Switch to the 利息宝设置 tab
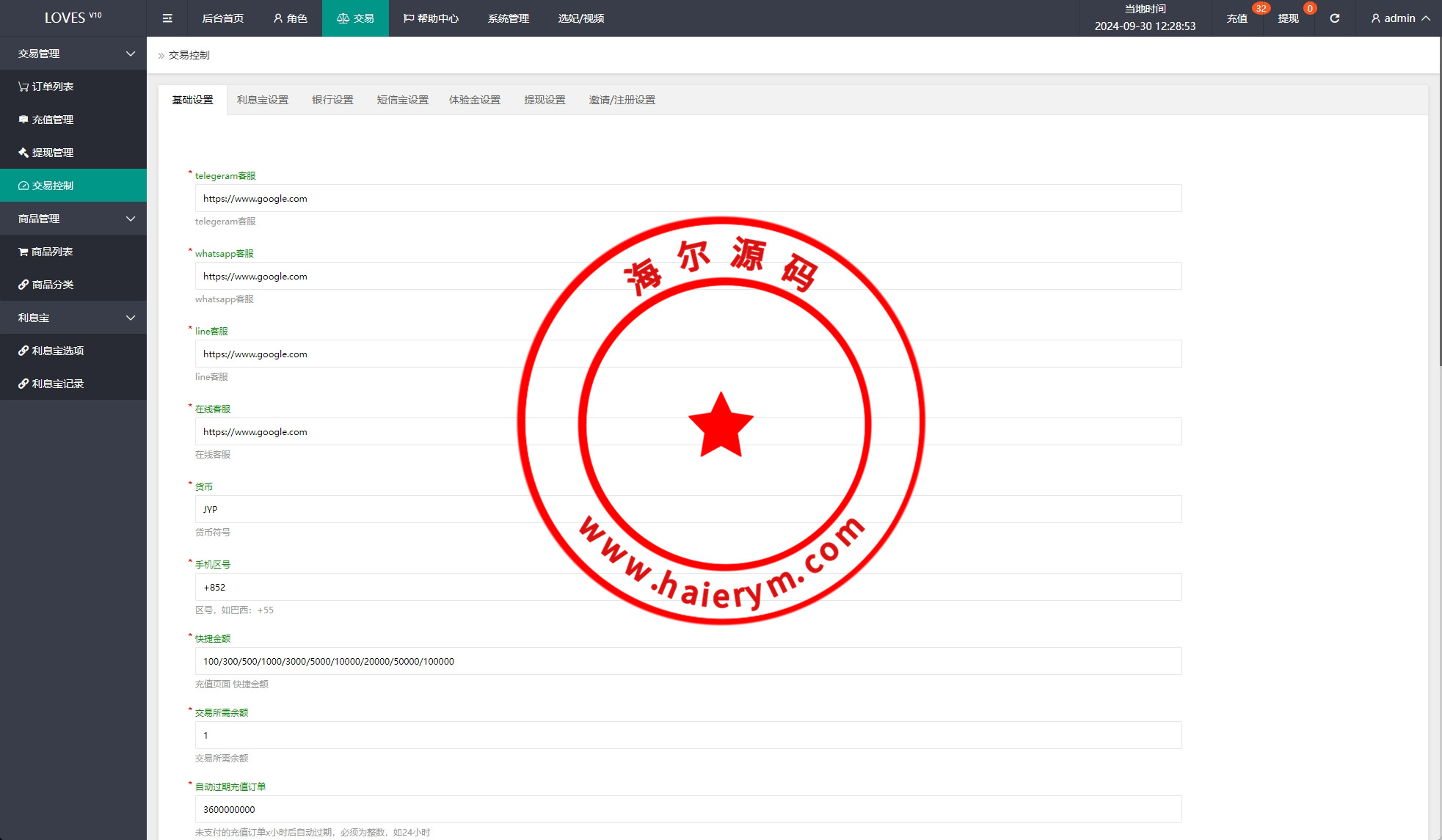 click(263, 100)
